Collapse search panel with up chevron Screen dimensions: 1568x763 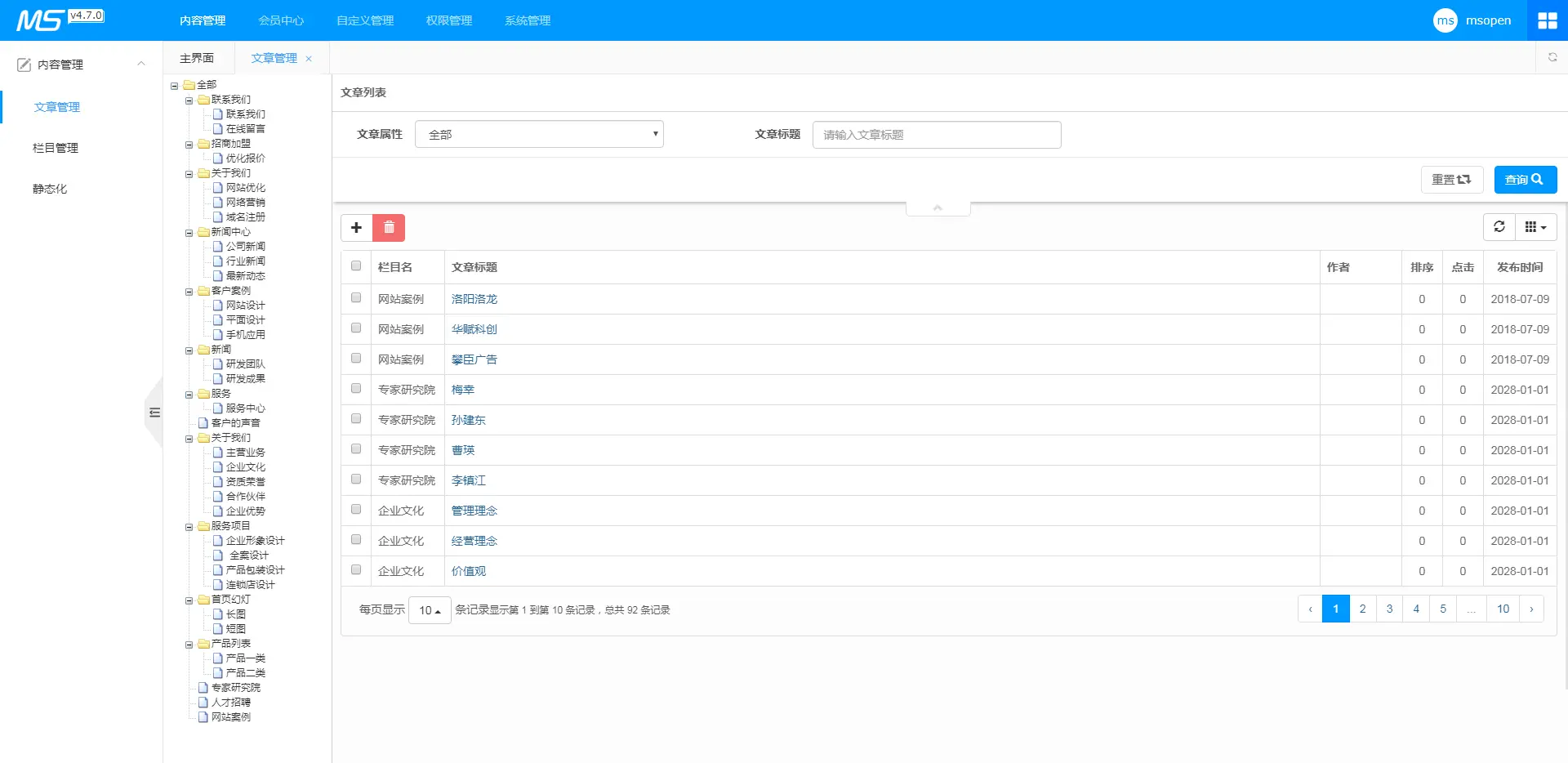(938, 208)
